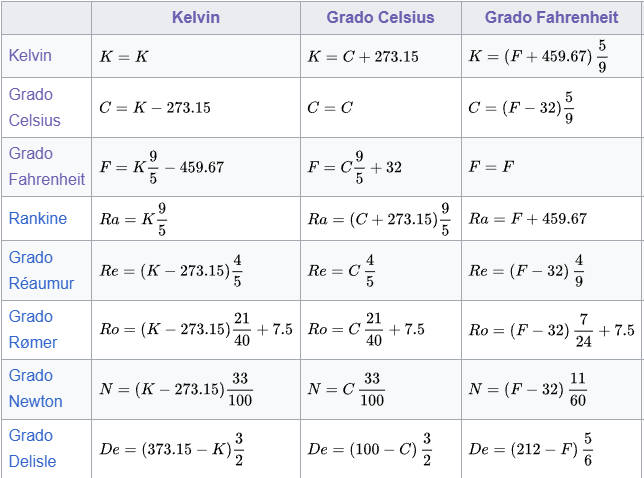Open the Kelvin column header link
Viewport: 644px width, 478px height.
click(196, 18)
